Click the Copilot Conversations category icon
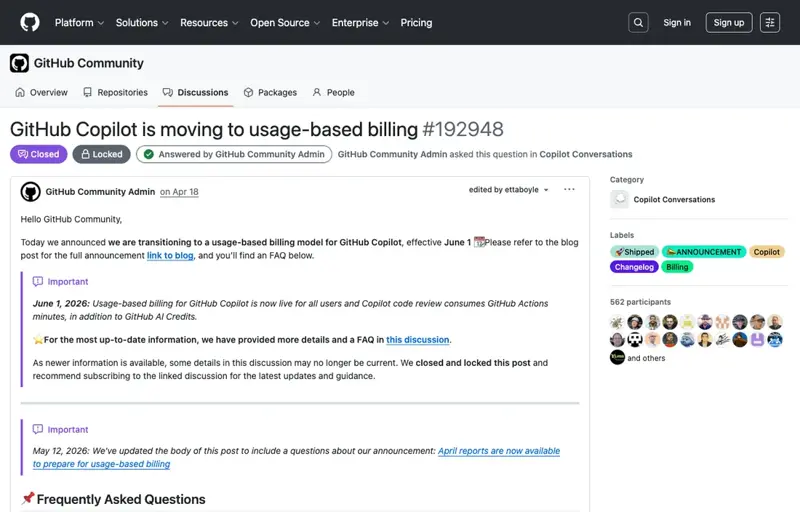 619,199
